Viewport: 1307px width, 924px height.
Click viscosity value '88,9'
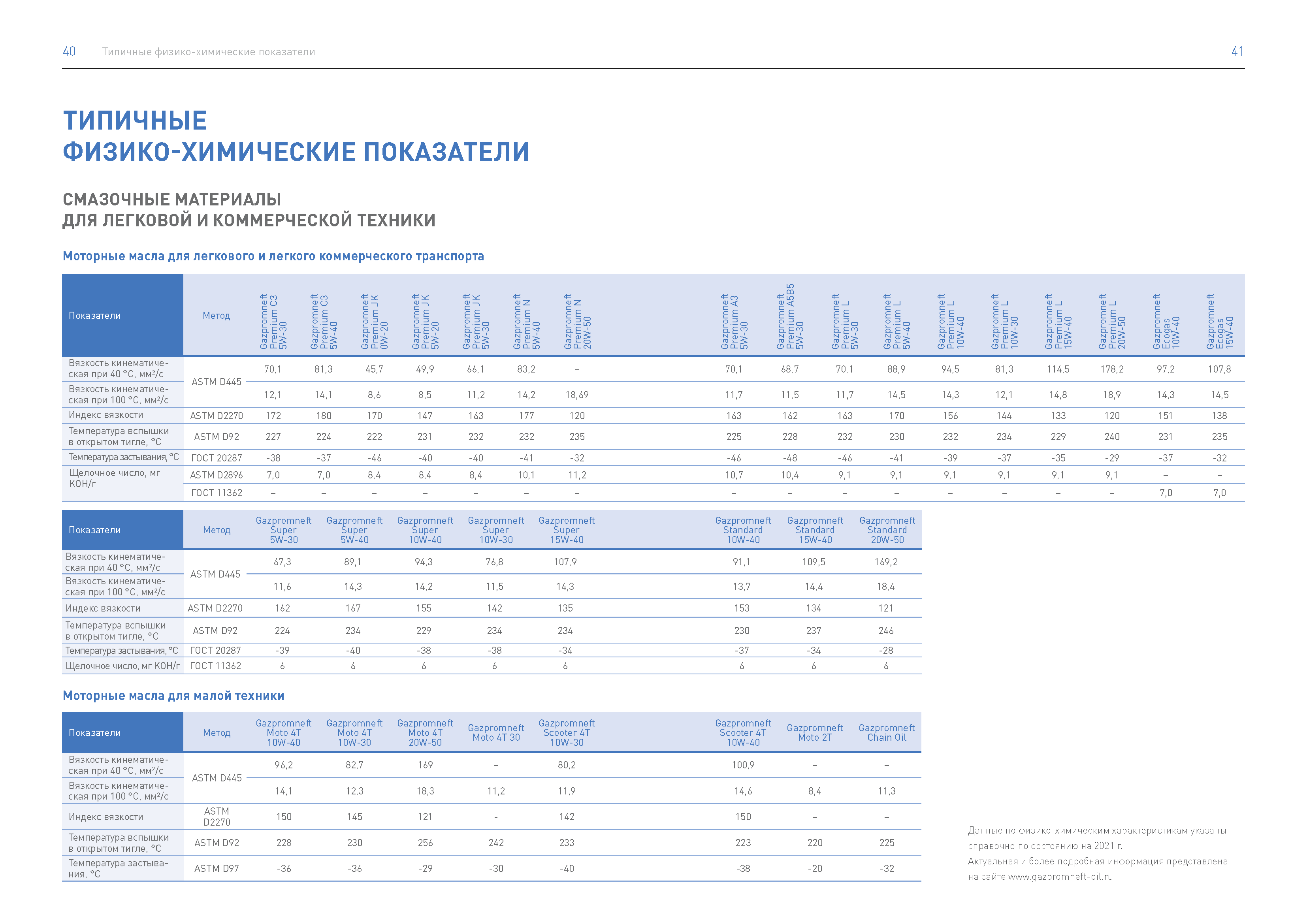pos(896,369)
